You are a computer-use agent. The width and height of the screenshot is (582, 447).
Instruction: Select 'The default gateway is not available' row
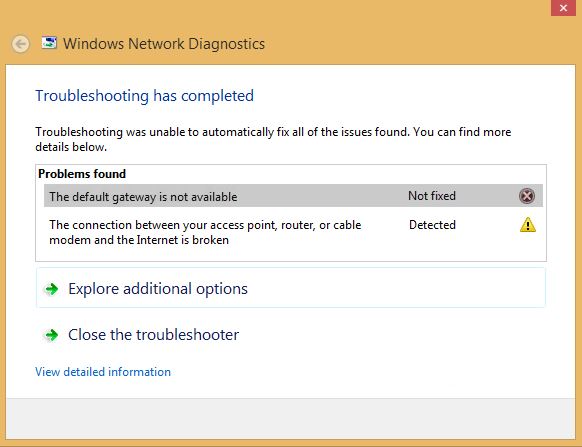293,196
